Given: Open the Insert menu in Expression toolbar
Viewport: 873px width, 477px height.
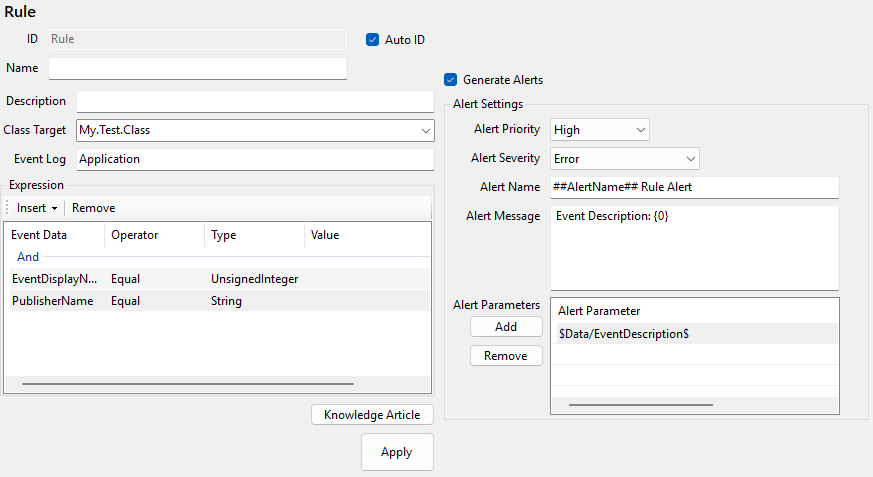Looking at the screenshot, I should (37, 208).
